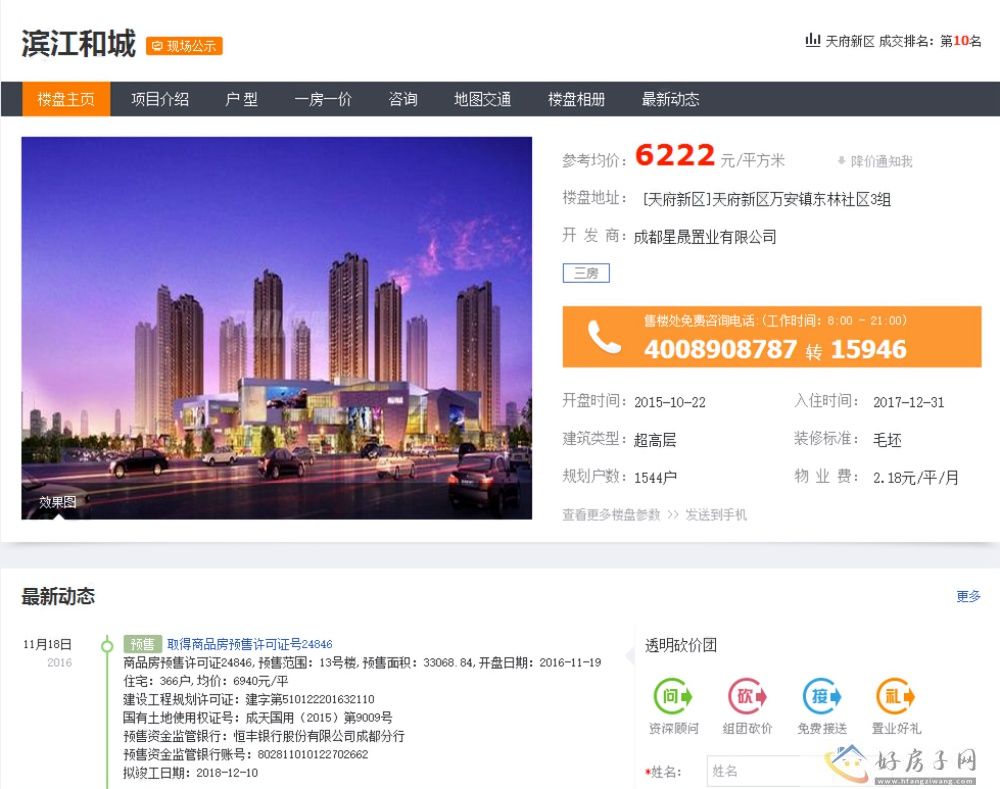Open the 楼盘相册 tab
This screenshot has height=789, width=1000.
coord(576,99)
